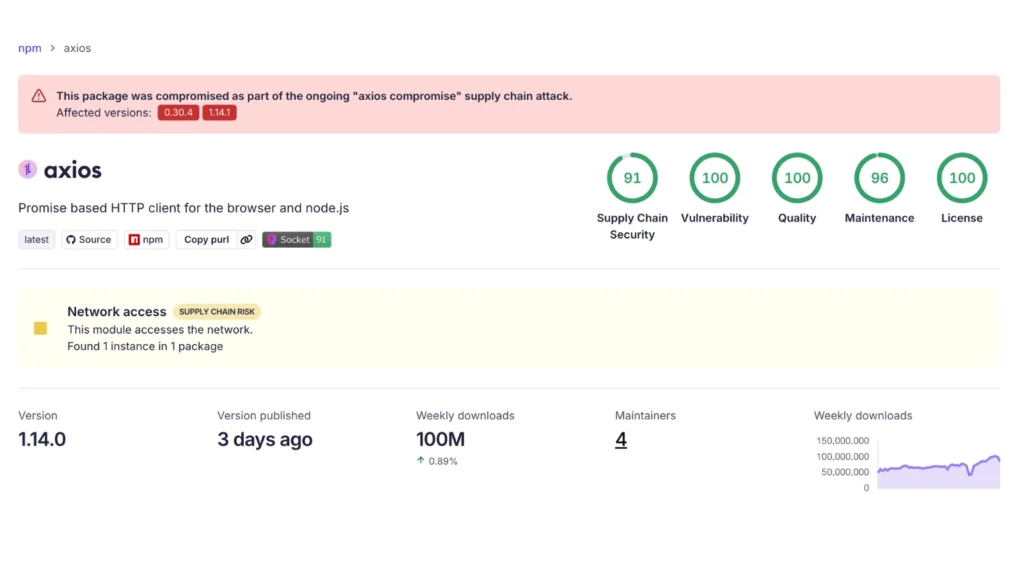Select the latest version tag selector
1024x576 pixels.
click(36, 239)
